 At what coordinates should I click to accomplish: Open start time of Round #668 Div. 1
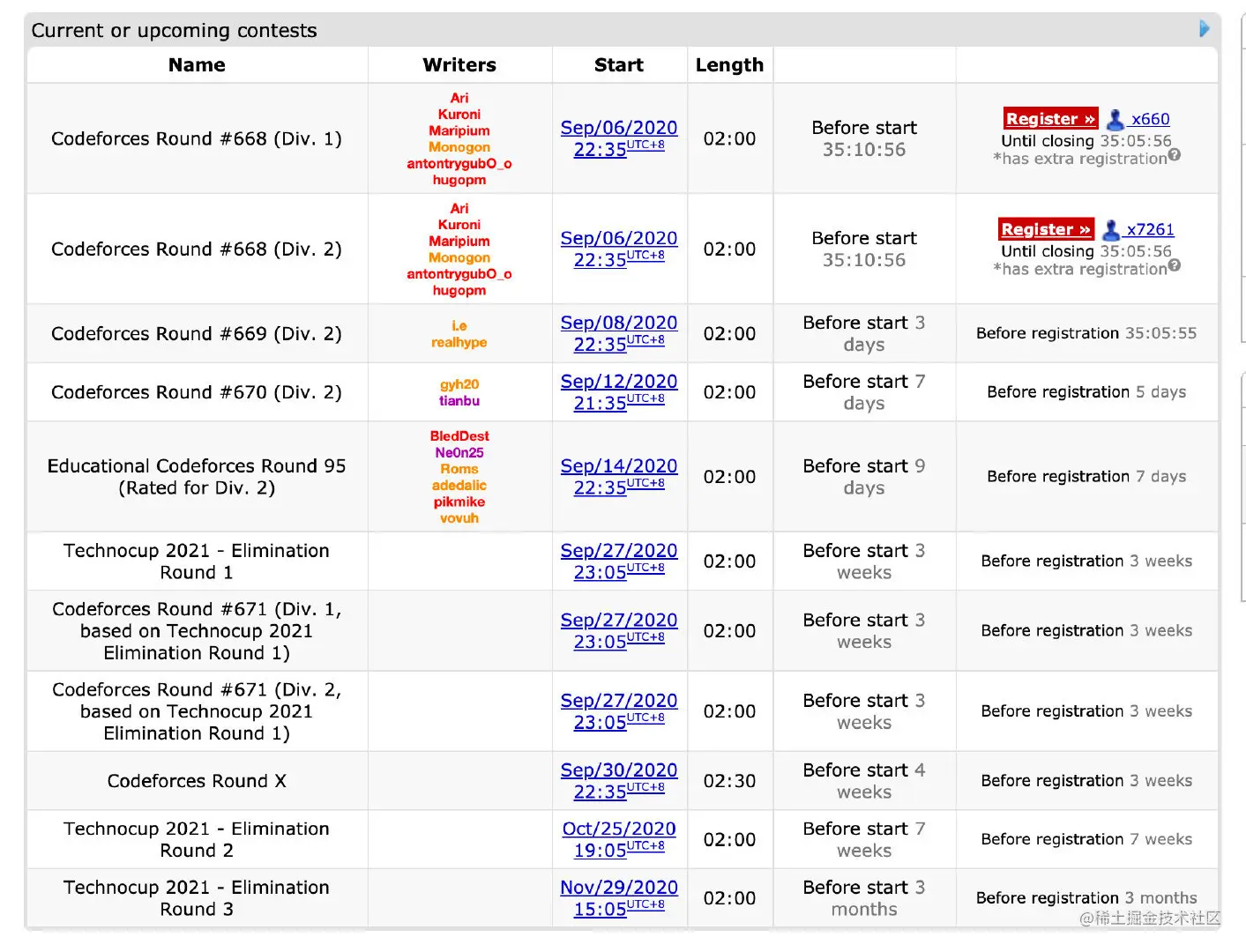point(619,138)
